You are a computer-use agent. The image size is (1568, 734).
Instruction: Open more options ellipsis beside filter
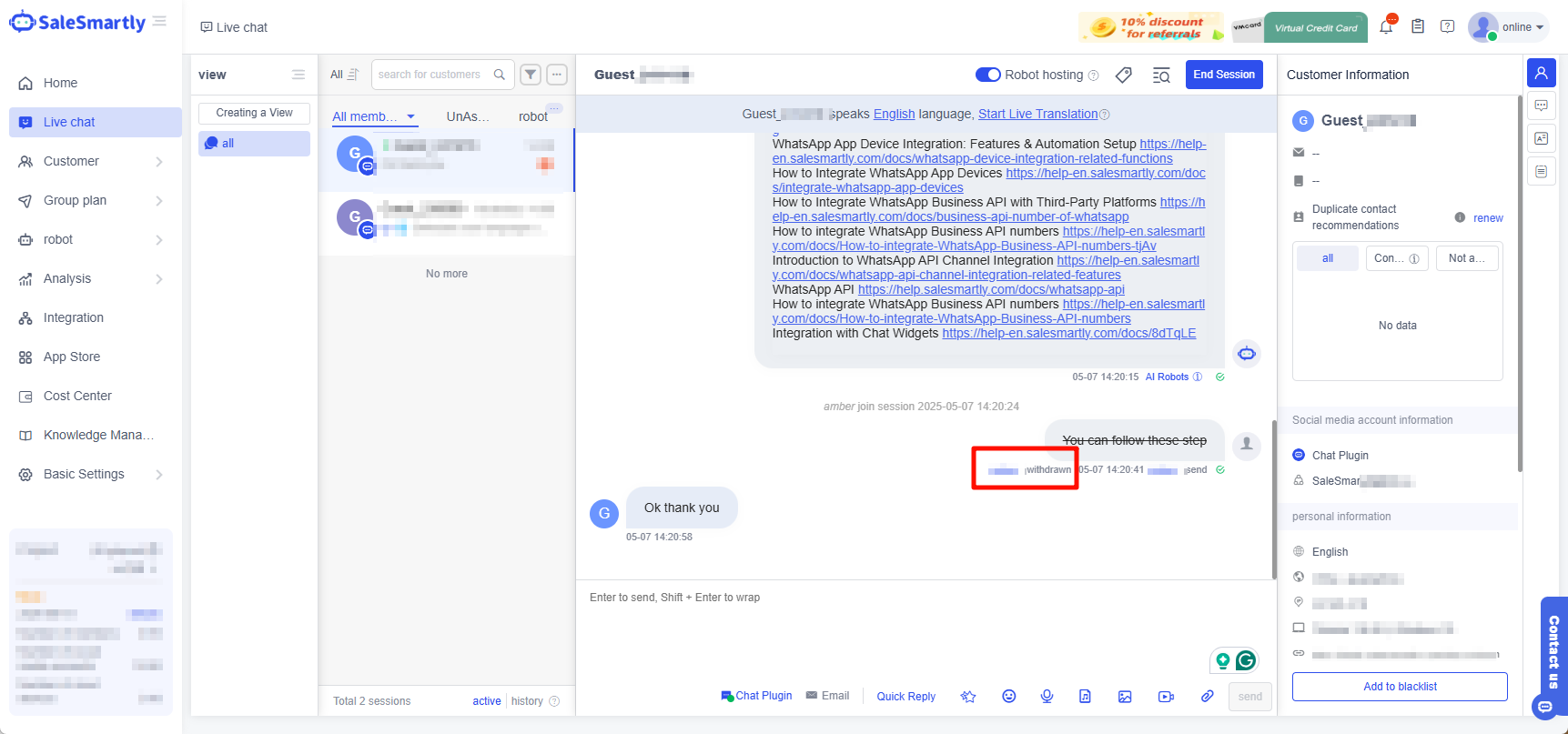[557, 75]
